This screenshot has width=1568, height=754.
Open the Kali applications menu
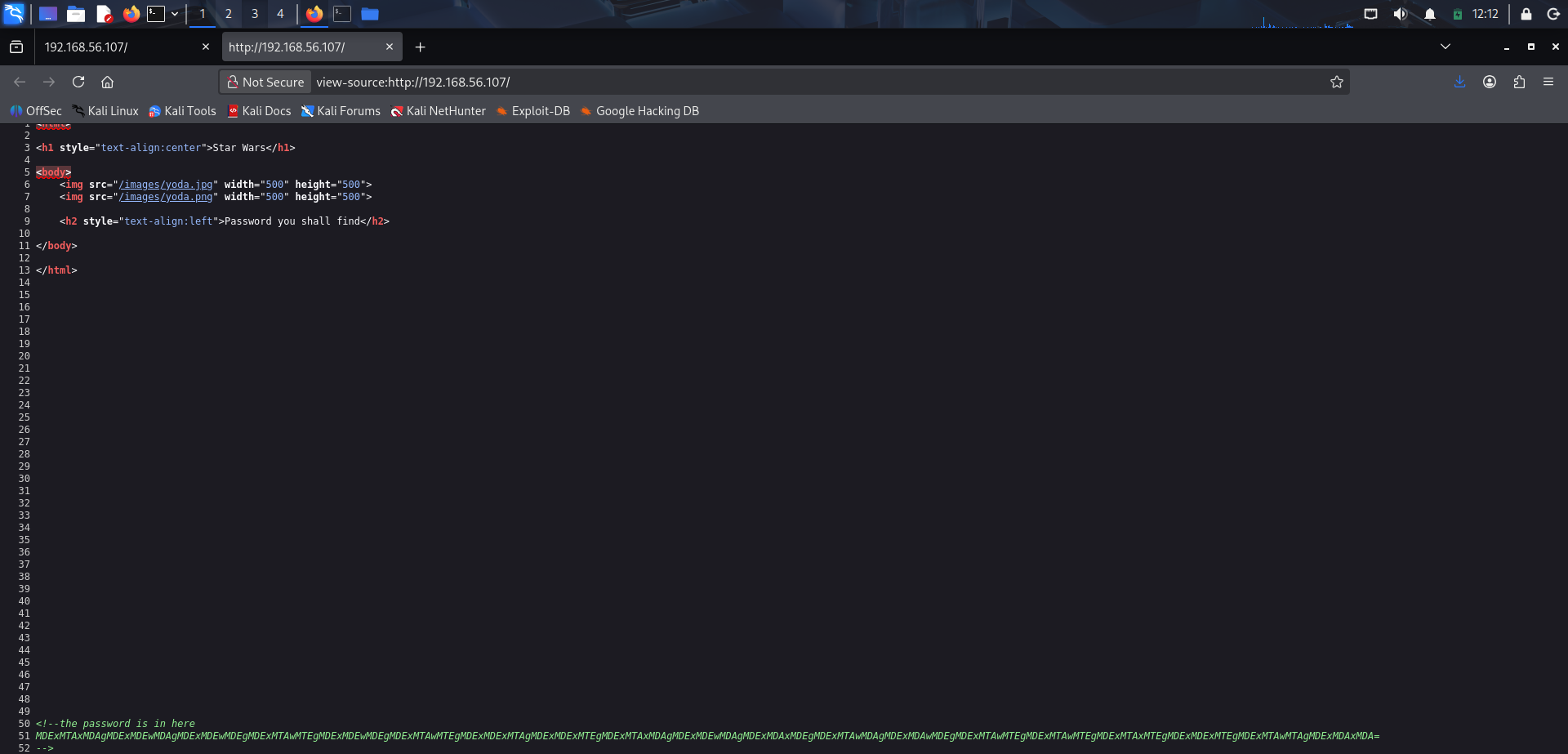point(14,14)
